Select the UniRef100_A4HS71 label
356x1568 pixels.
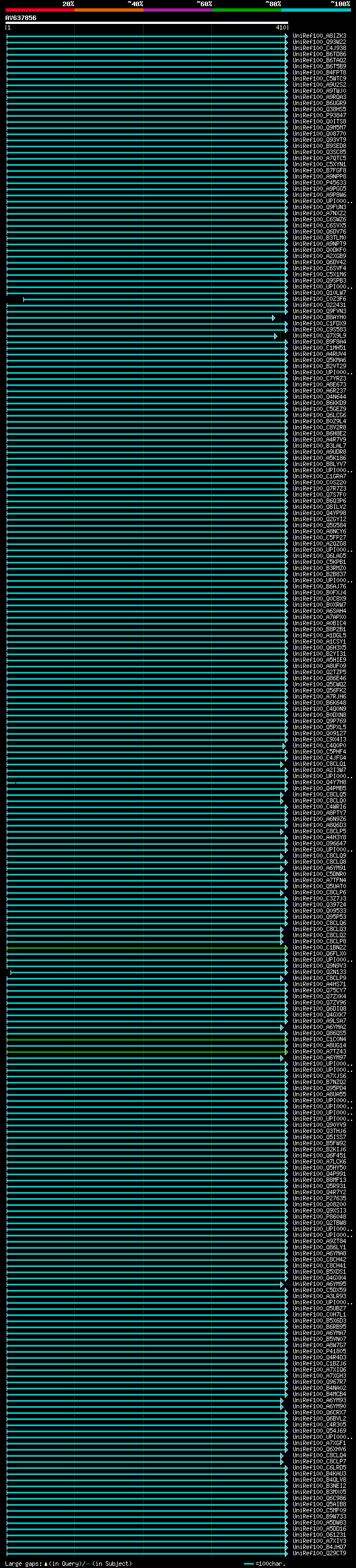(x=319, y=985)
